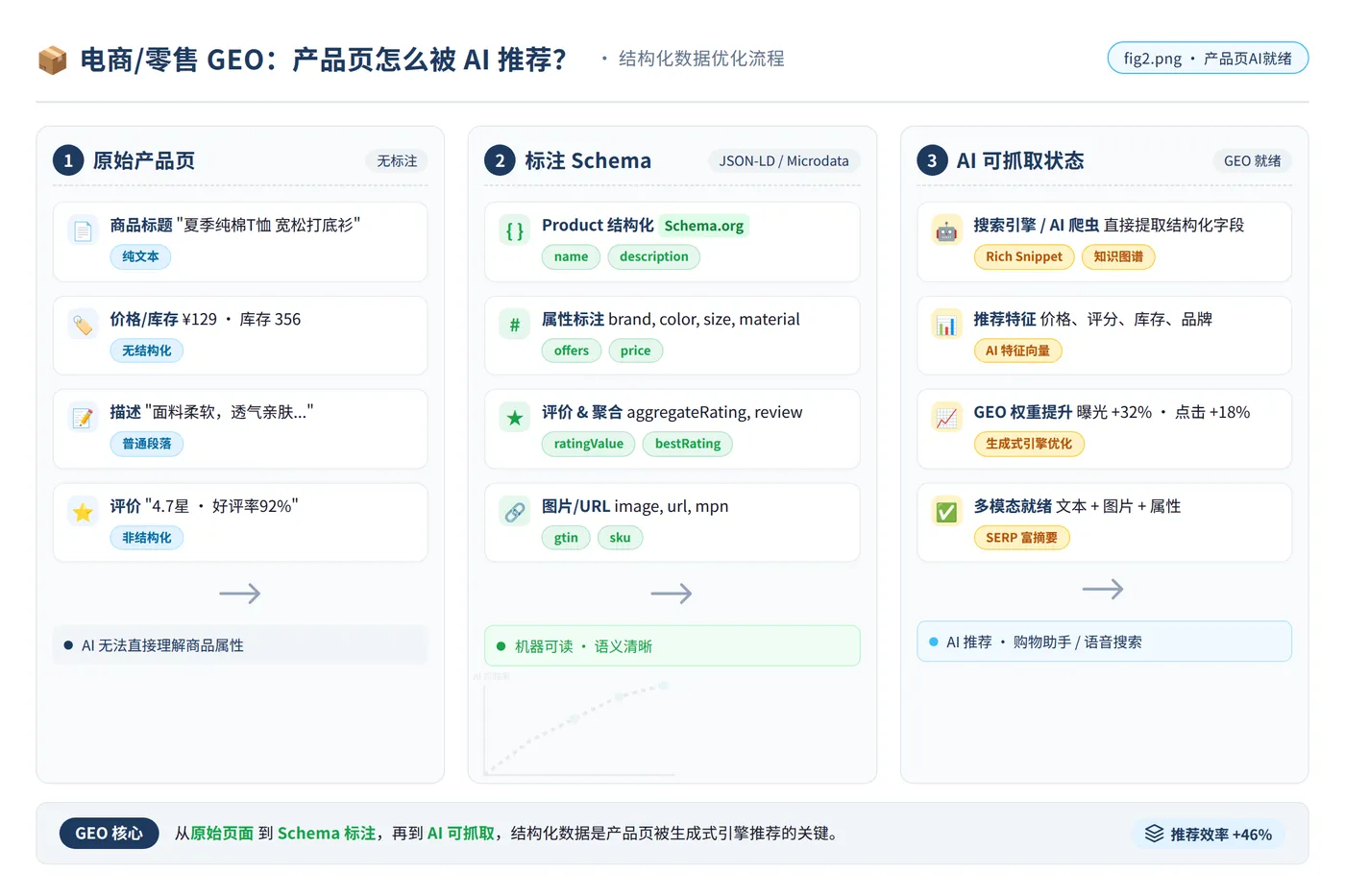Image resolution: width=1345 pixels, height=896 pixels.
Task: Click the GEO 权重提升 曝光 +32% text
Action: (1112, 412)
